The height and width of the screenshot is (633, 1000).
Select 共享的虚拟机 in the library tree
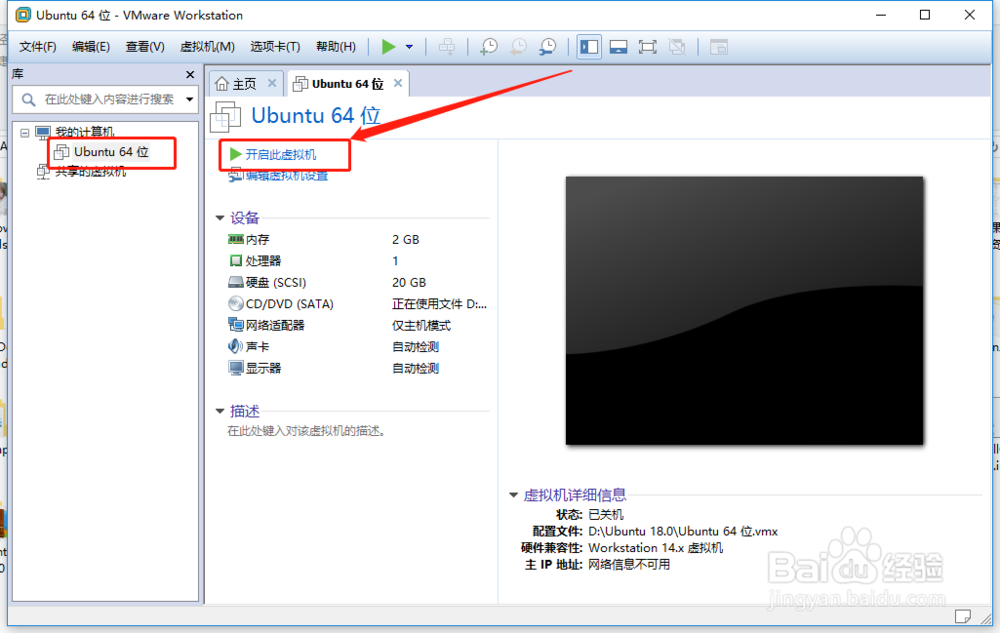click(x=91, y=172)
